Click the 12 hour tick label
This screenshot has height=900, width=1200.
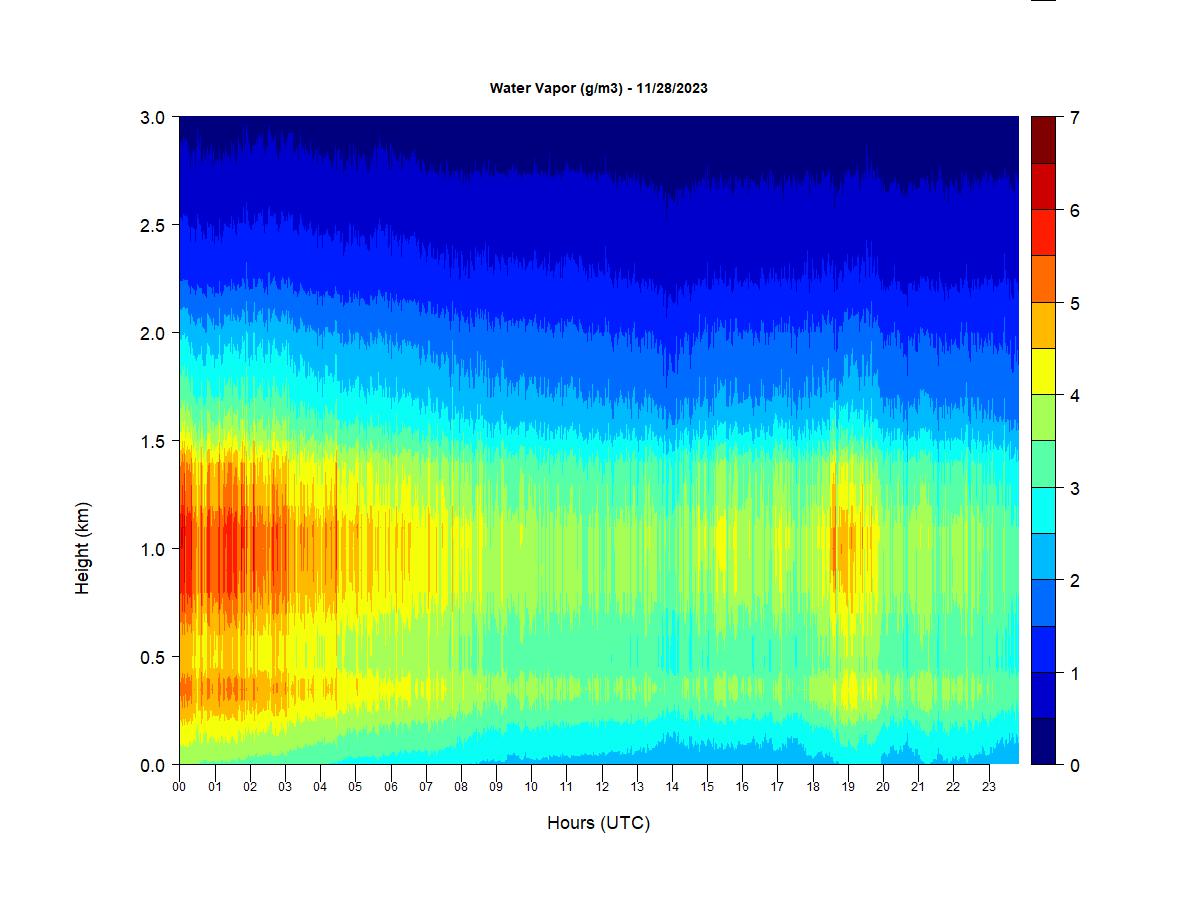(x=602, y=787)
